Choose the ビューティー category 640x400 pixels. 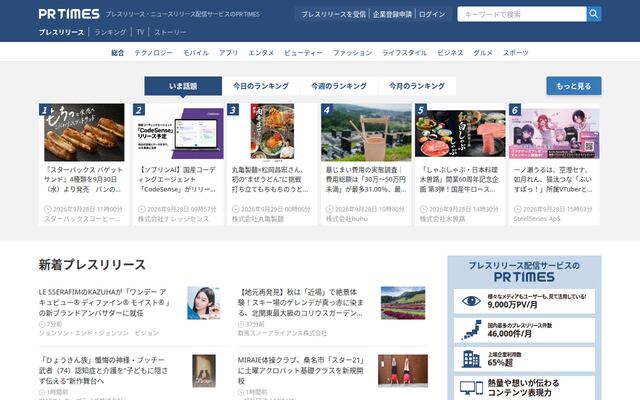[303, 53]
